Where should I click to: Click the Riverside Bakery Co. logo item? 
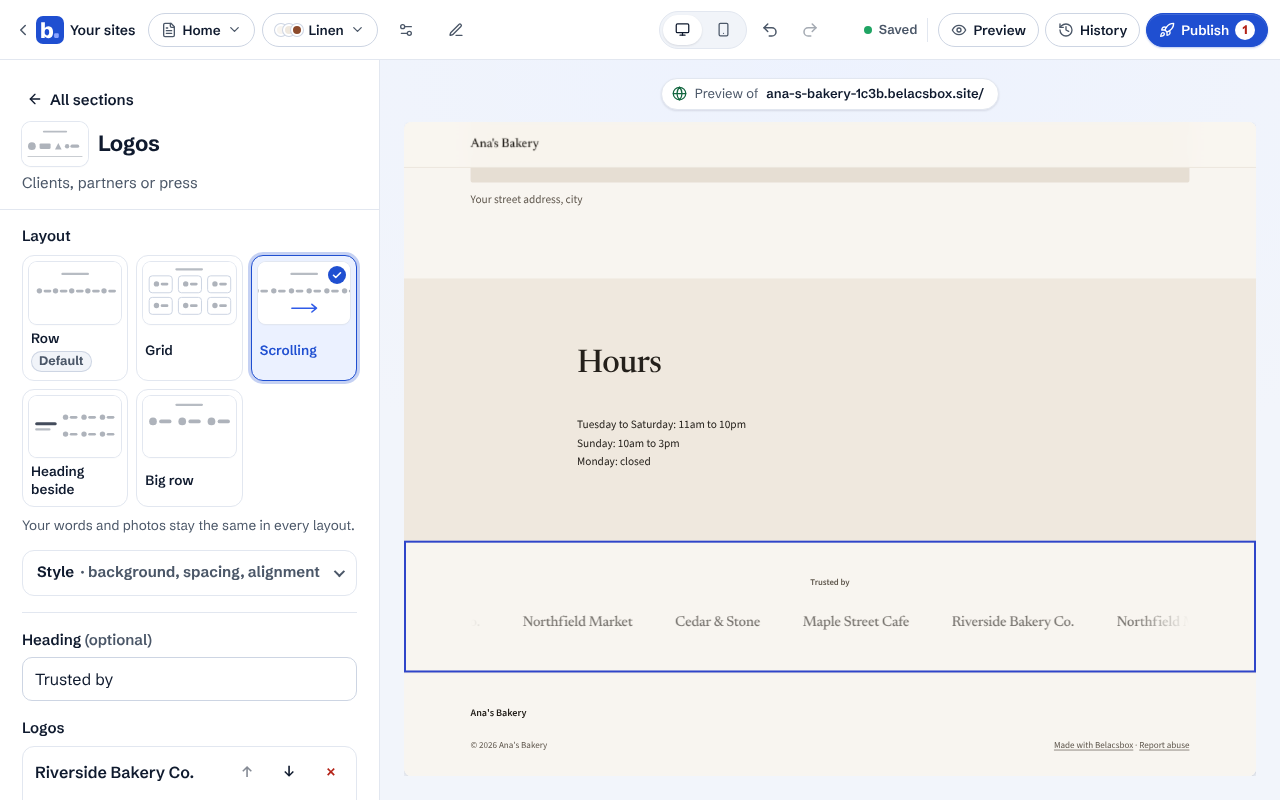[114, 772]
